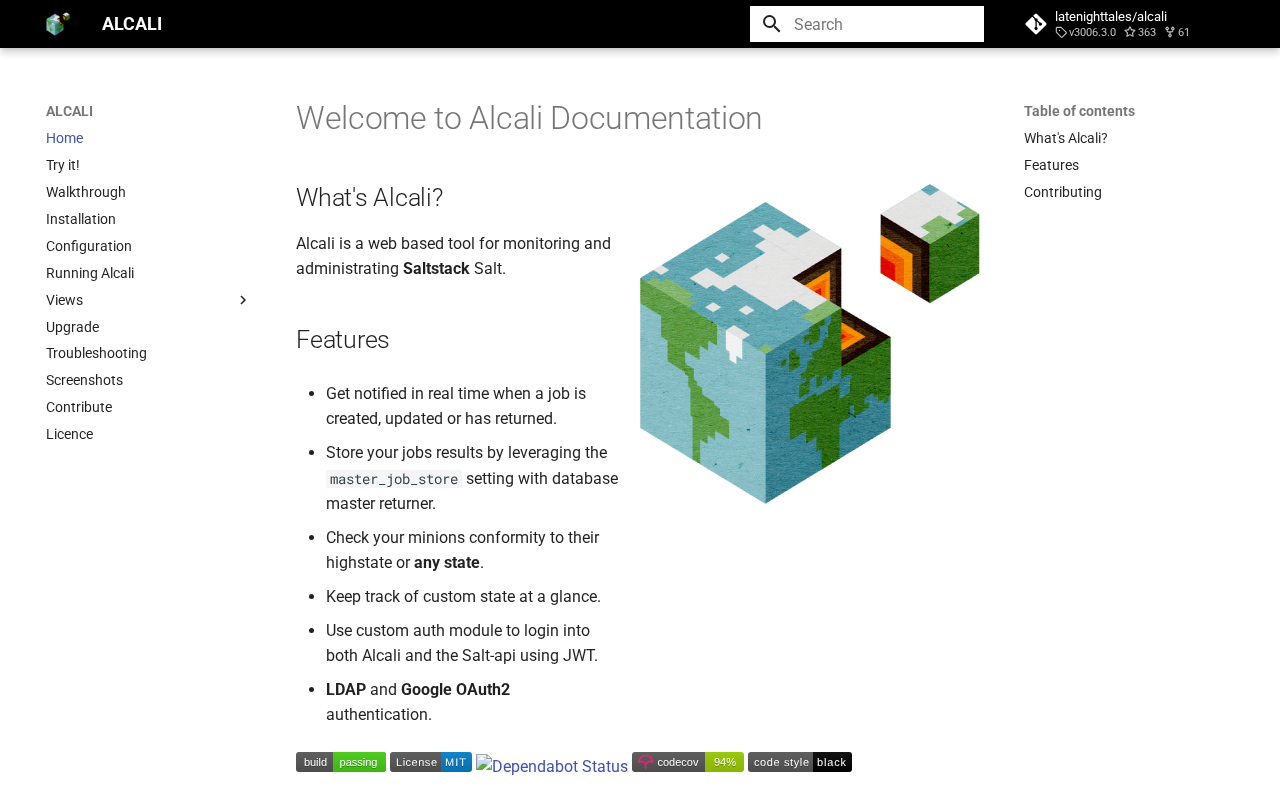Click the bold LDAP text
The image size is (1280, 800).
click(x=346, y=689)
